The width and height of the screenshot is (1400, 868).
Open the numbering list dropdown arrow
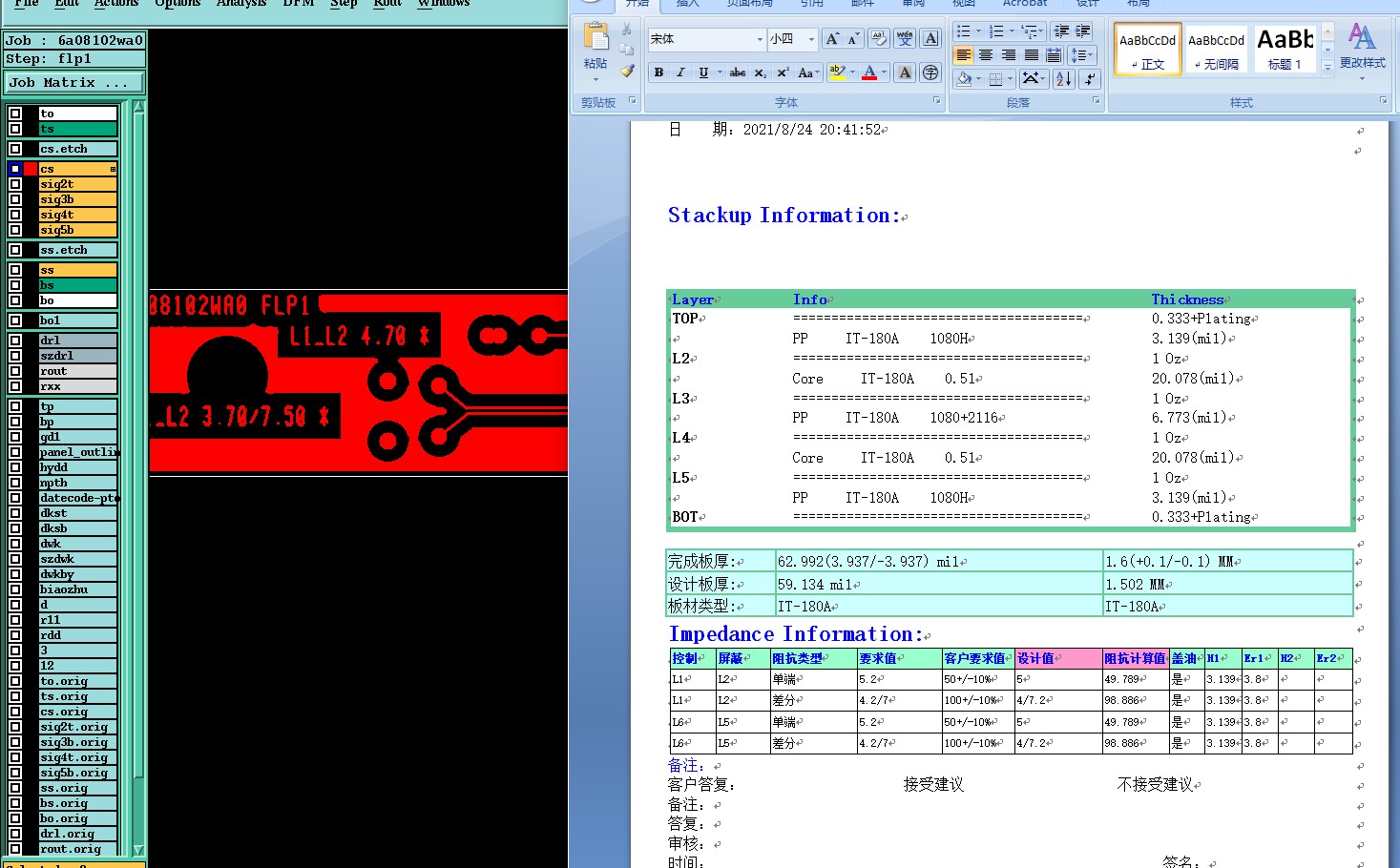(x=1012, y=31)
